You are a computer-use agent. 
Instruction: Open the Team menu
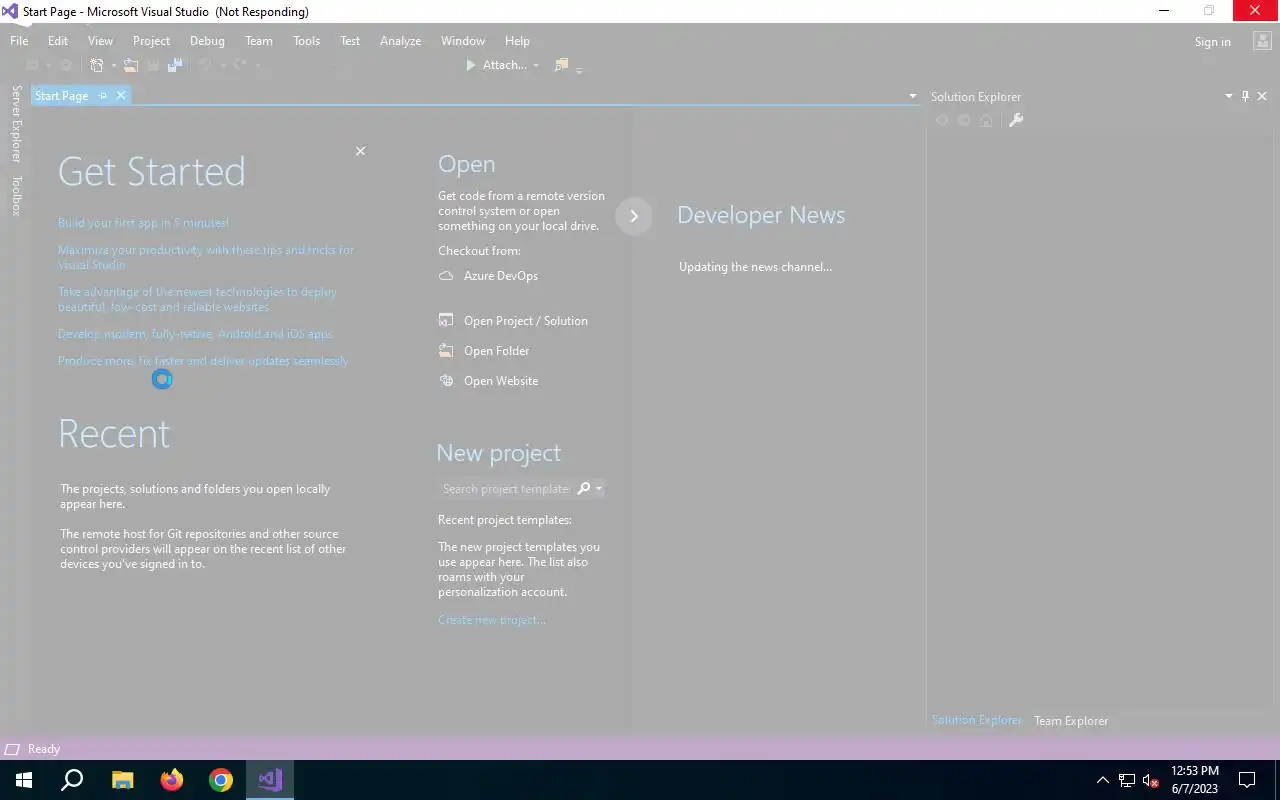259,41
